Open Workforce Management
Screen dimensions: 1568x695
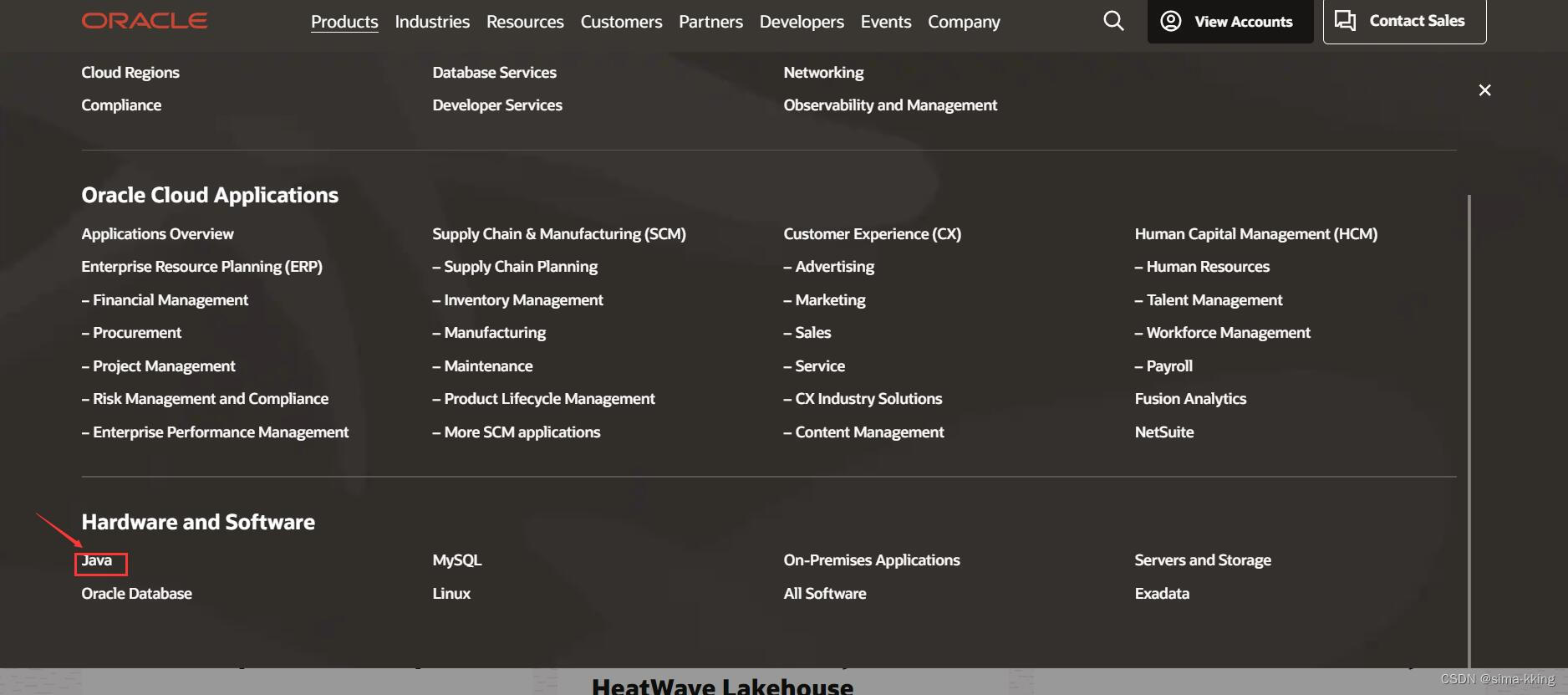tap(1223, 333)
